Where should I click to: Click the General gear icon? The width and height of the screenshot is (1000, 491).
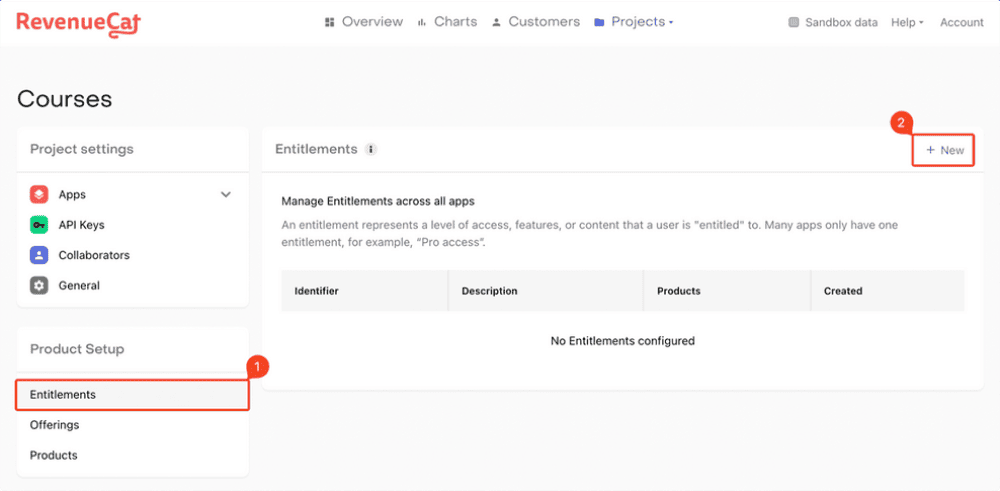(39, 285)
